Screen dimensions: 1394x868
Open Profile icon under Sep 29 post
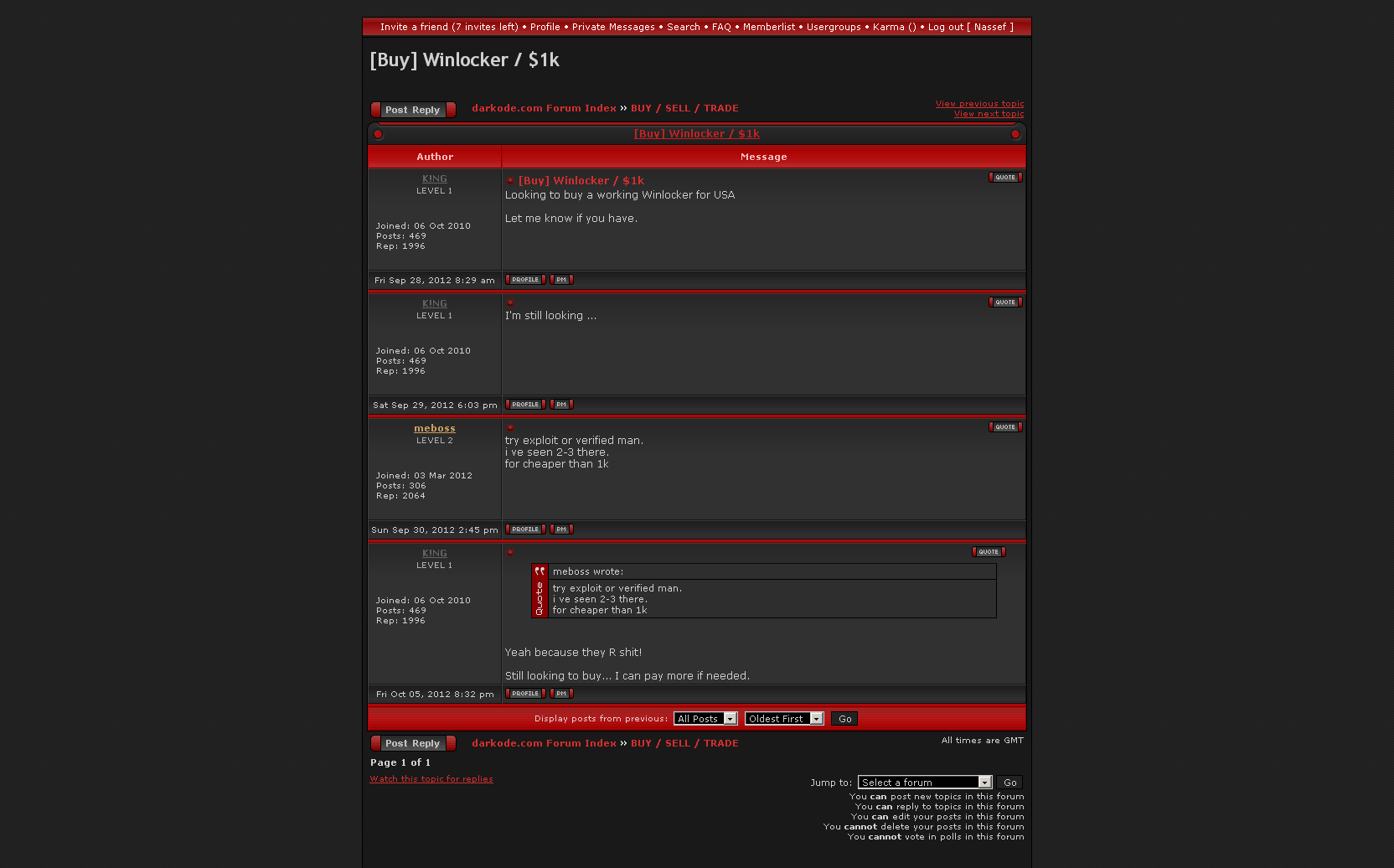click(525, 405)
